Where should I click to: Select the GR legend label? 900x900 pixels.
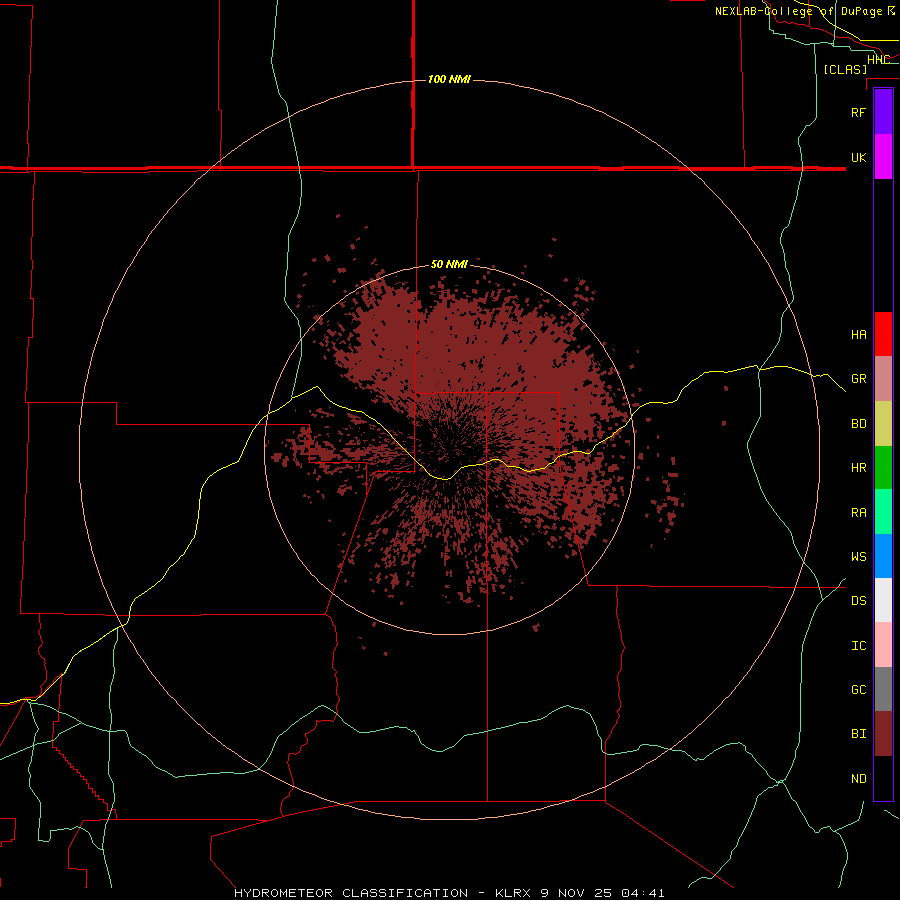858,379
